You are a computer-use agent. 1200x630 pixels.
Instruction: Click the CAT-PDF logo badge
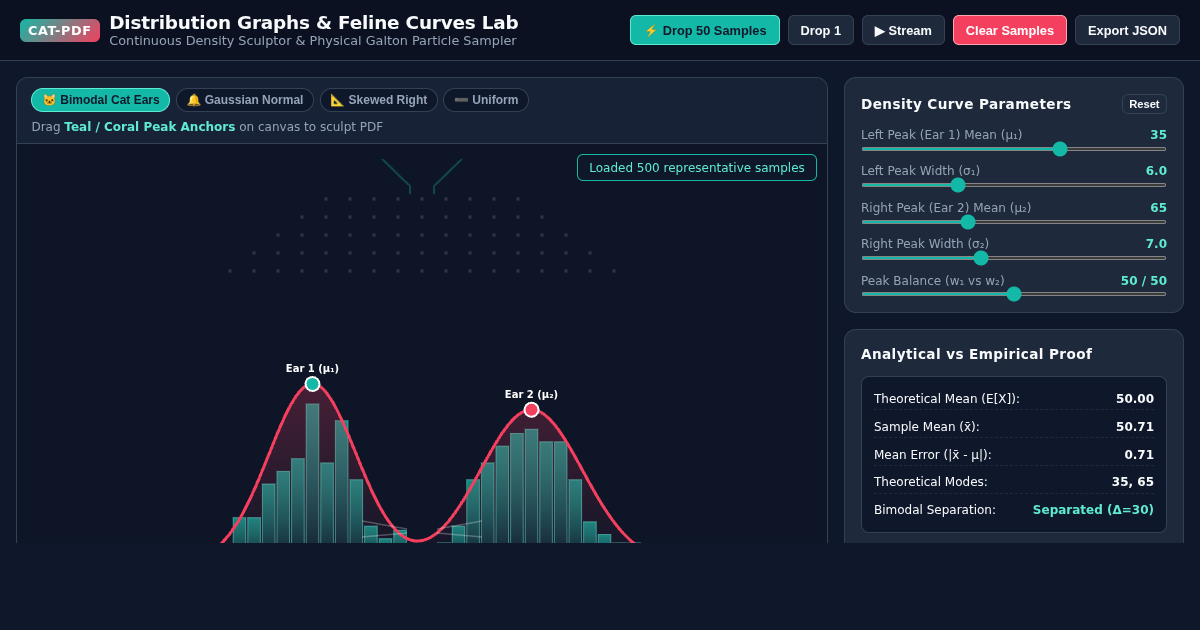(x=60, y=30)
